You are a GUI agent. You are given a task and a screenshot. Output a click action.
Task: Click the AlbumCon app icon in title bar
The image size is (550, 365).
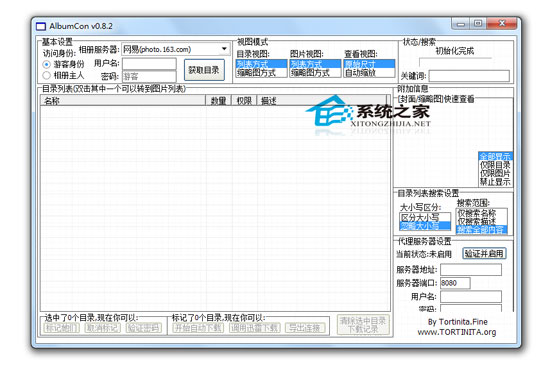(x=41, y=26)
